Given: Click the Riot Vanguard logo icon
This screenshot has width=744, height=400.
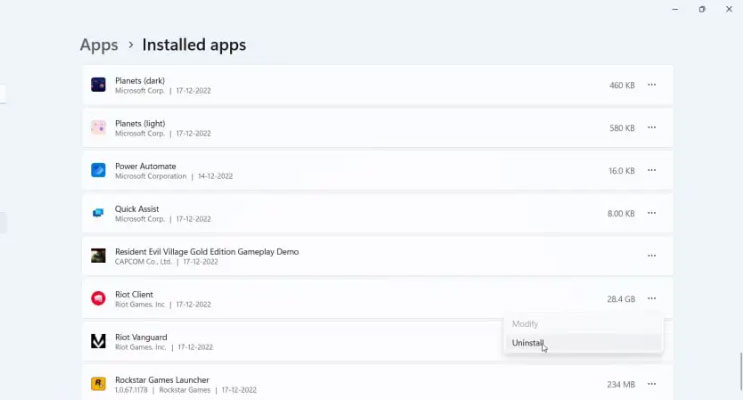Looking at the screenshot, I should coord(98,341).
